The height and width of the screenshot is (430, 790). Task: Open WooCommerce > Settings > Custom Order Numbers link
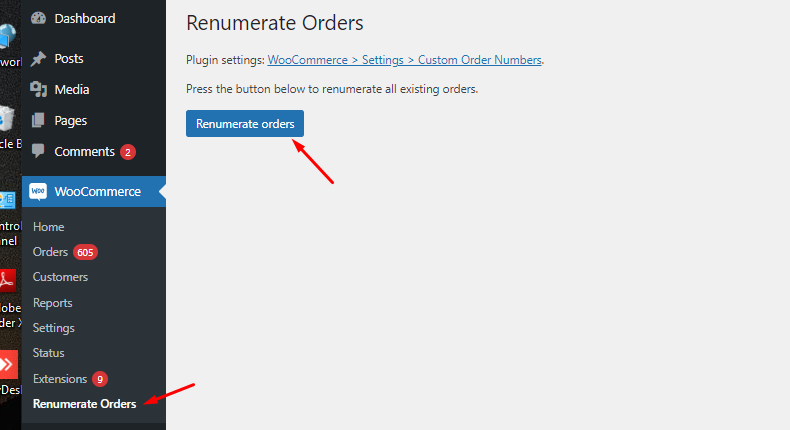[x=405, y=60]
